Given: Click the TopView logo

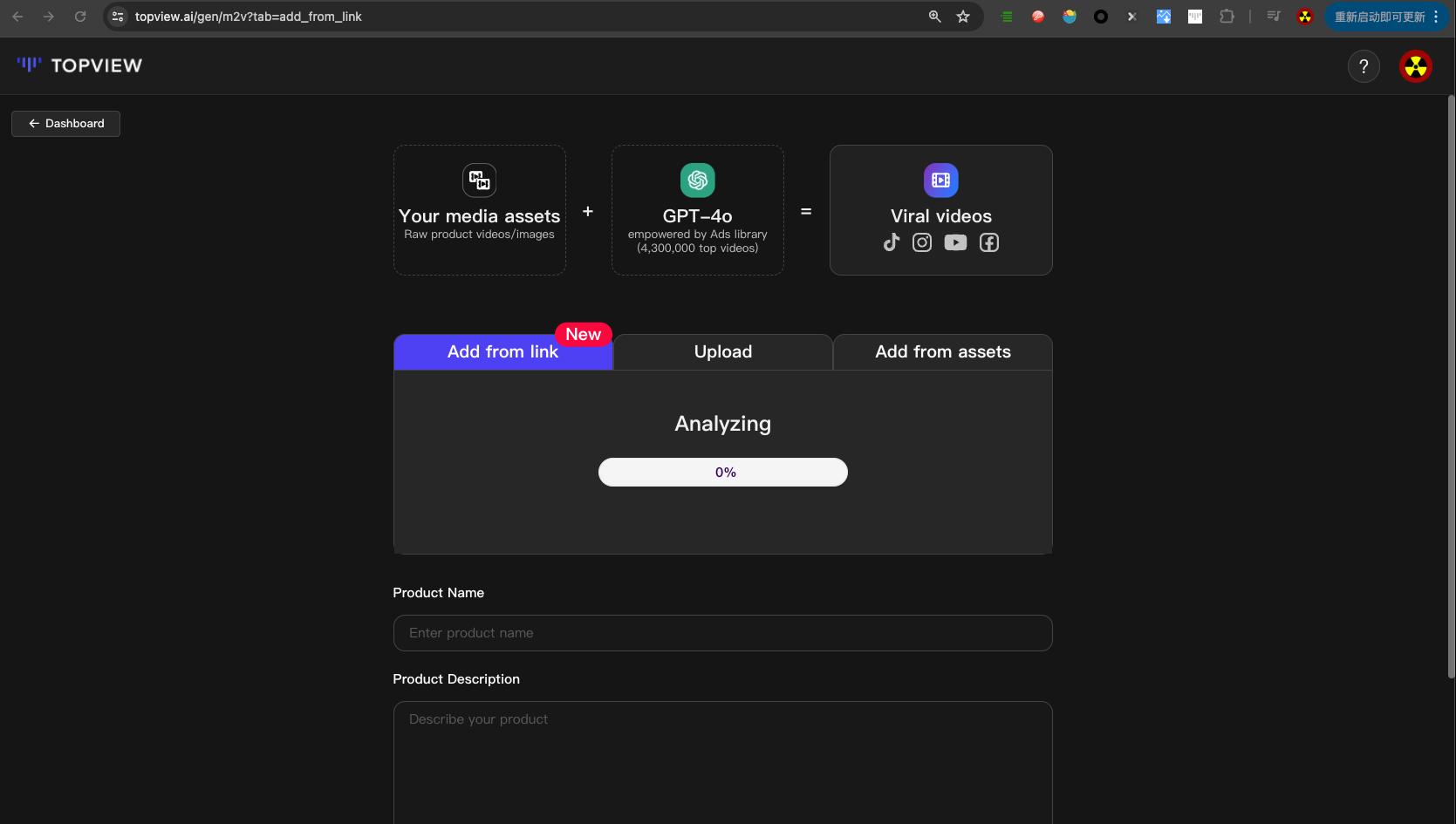Looking at the screenshot, I should [x=79, y=65].
